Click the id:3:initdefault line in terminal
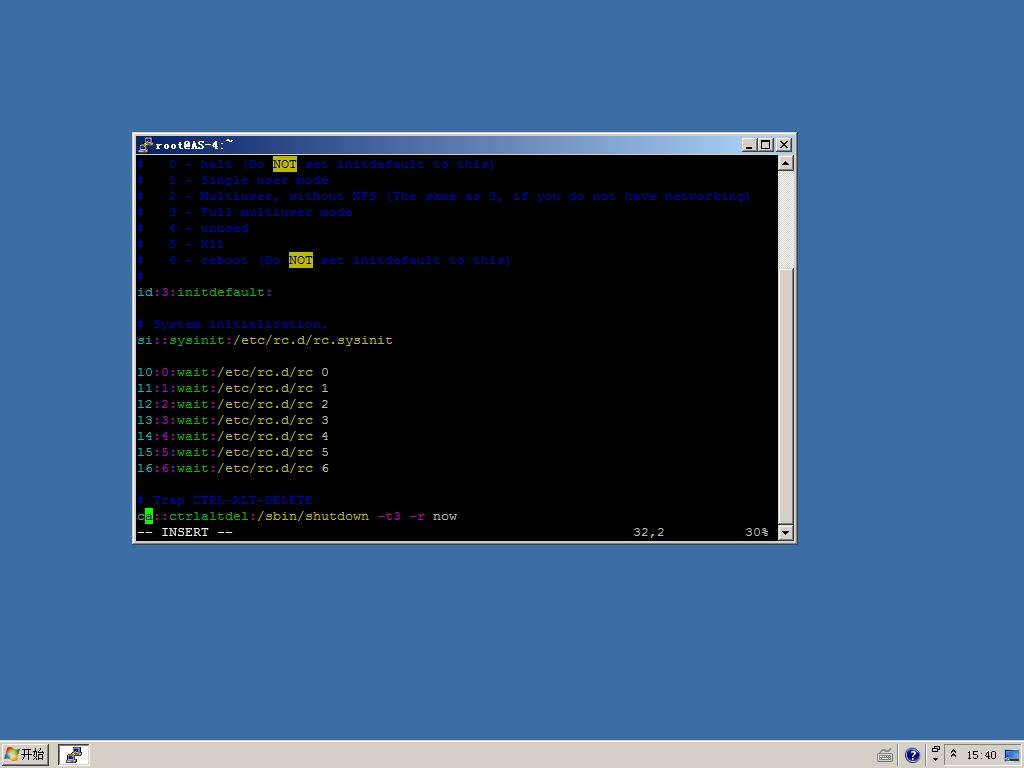 [x=205, y=292]
